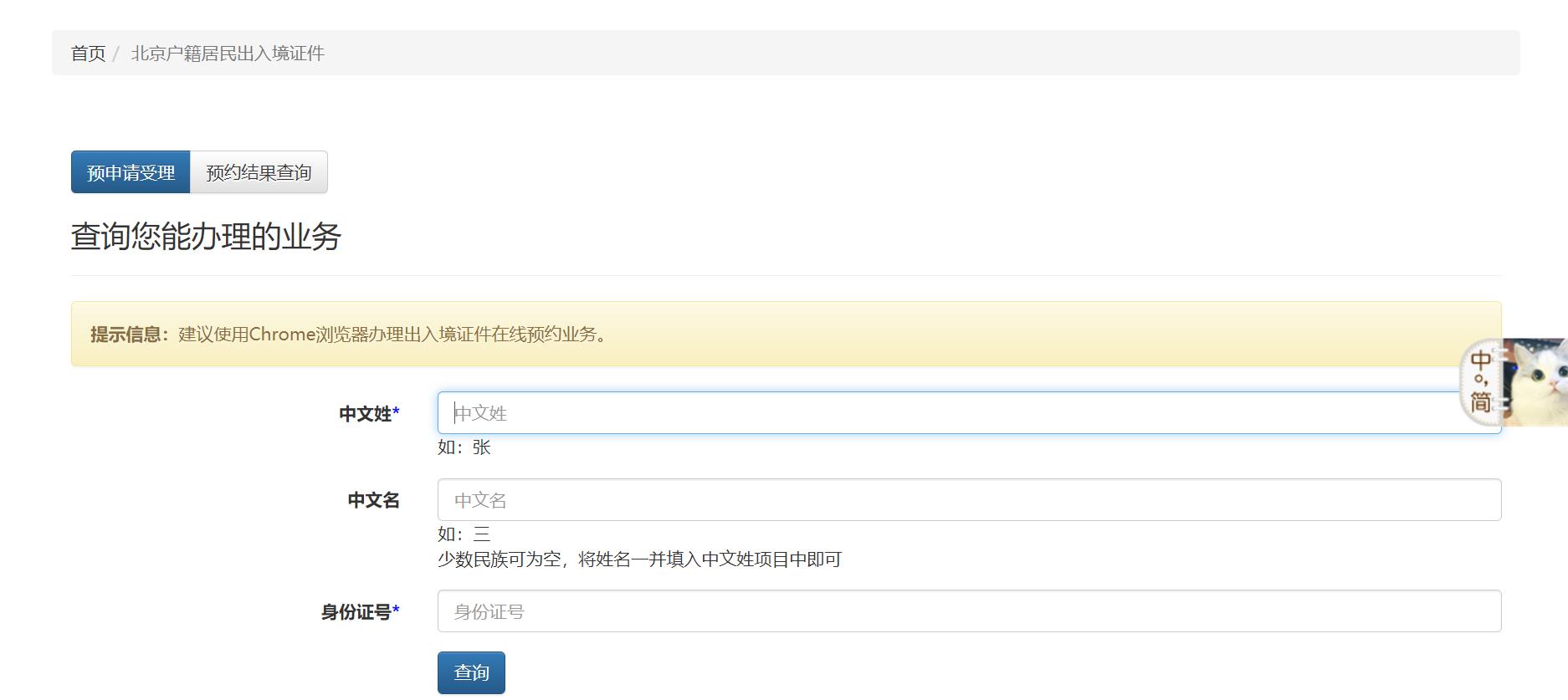Click into the 中文名 input field
Image resolution: width=1568 pixels, height=700 pixels.
pyautogui.click(x=969, y=500)
